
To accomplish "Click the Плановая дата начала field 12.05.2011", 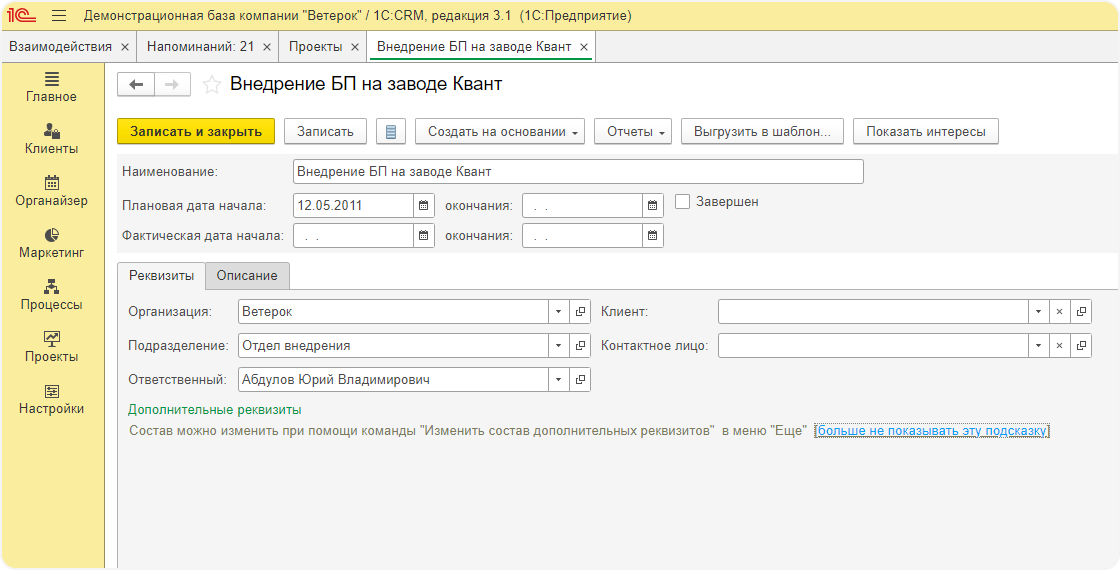I will coord(354,206).
